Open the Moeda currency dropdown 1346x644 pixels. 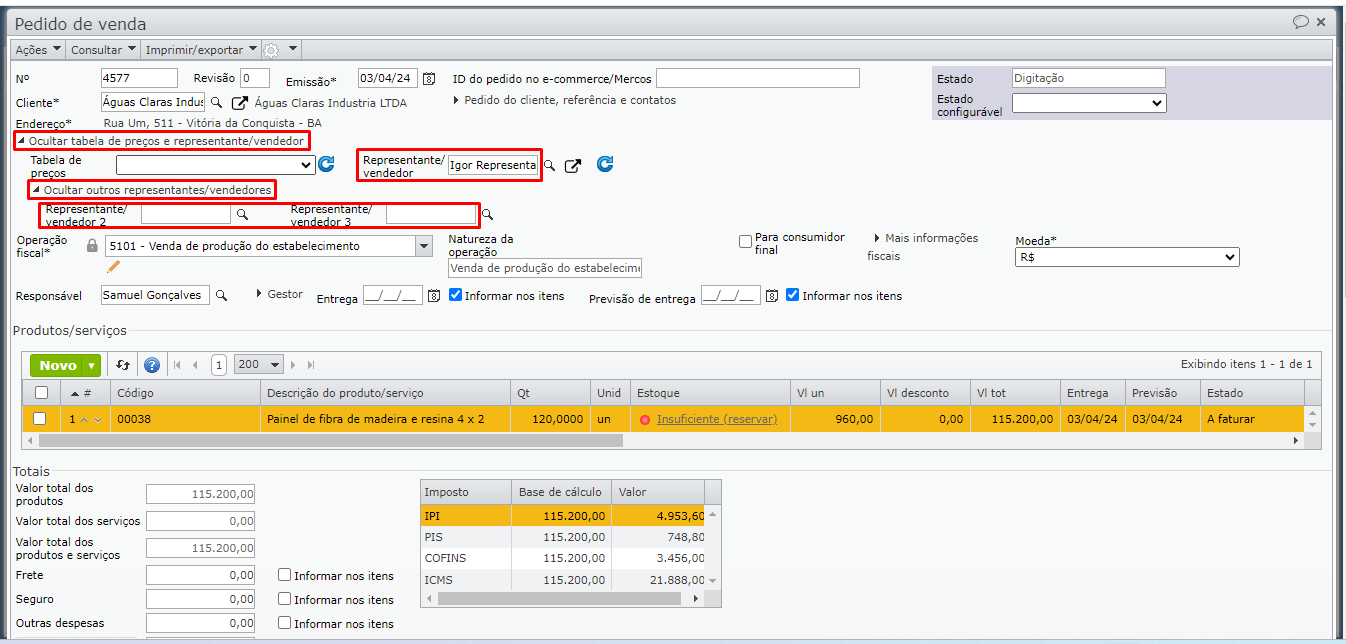pos(1126,257)
